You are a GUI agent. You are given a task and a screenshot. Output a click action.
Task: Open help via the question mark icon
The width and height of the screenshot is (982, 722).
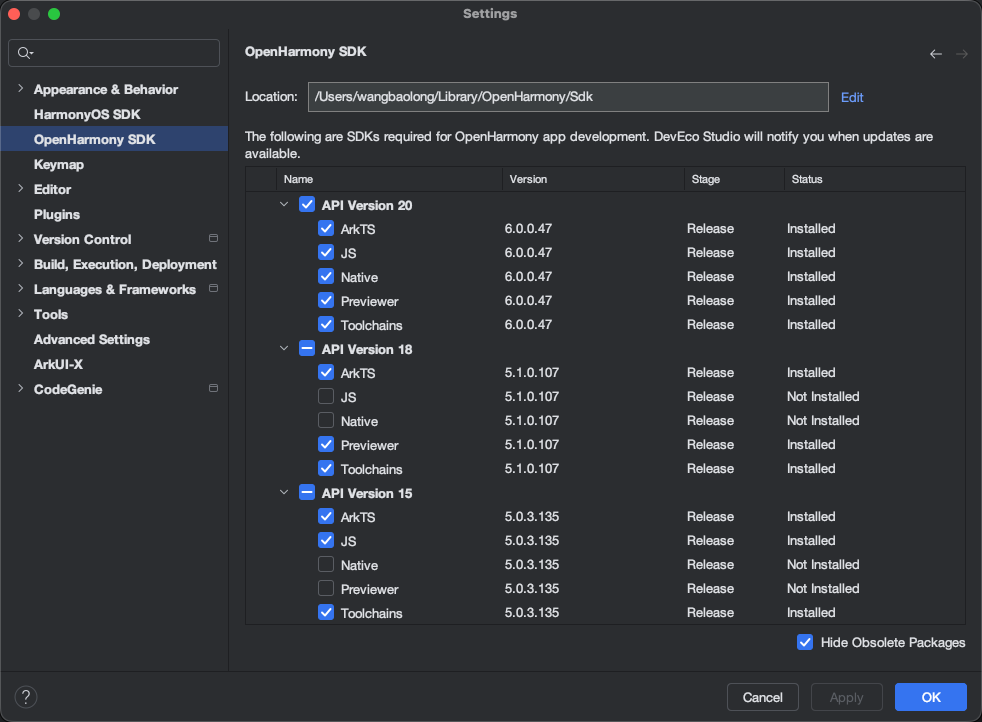pos(26,697)
